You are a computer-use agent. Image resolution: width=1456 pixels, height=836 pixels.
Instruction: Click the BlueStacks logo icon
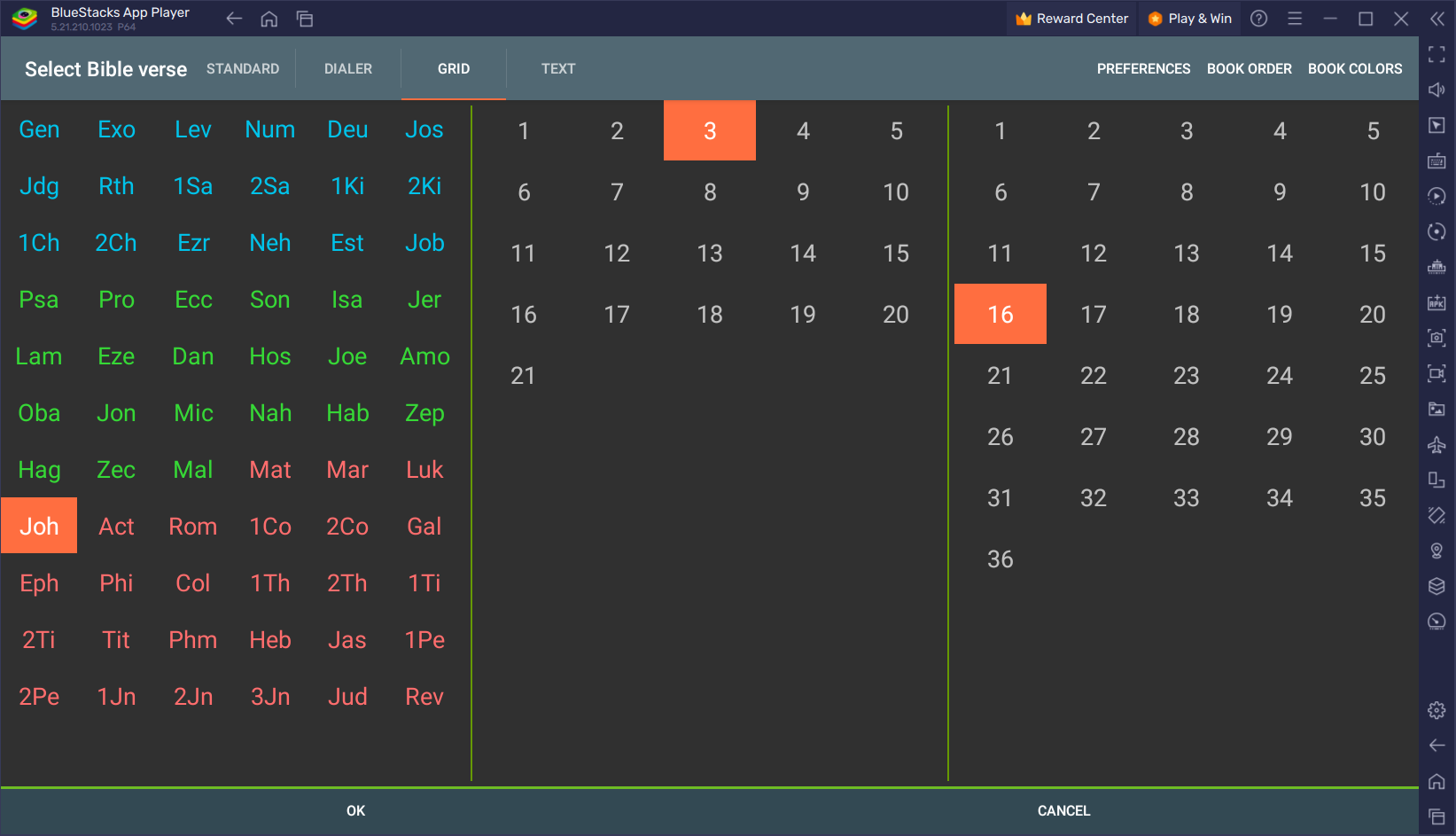tap(24, 19)
